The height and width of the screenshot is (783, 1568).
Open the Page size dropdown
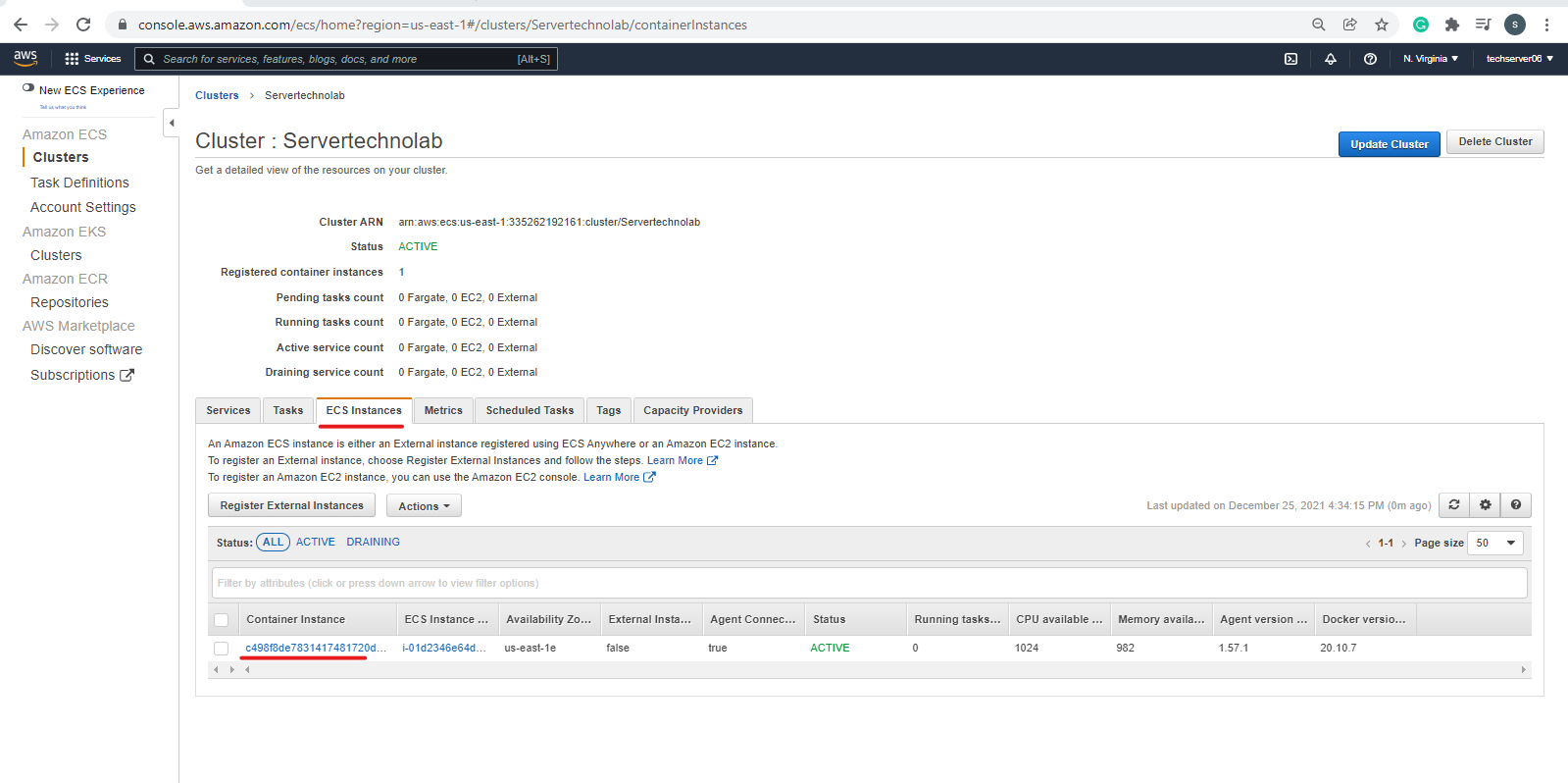[x=1495, y=543]
